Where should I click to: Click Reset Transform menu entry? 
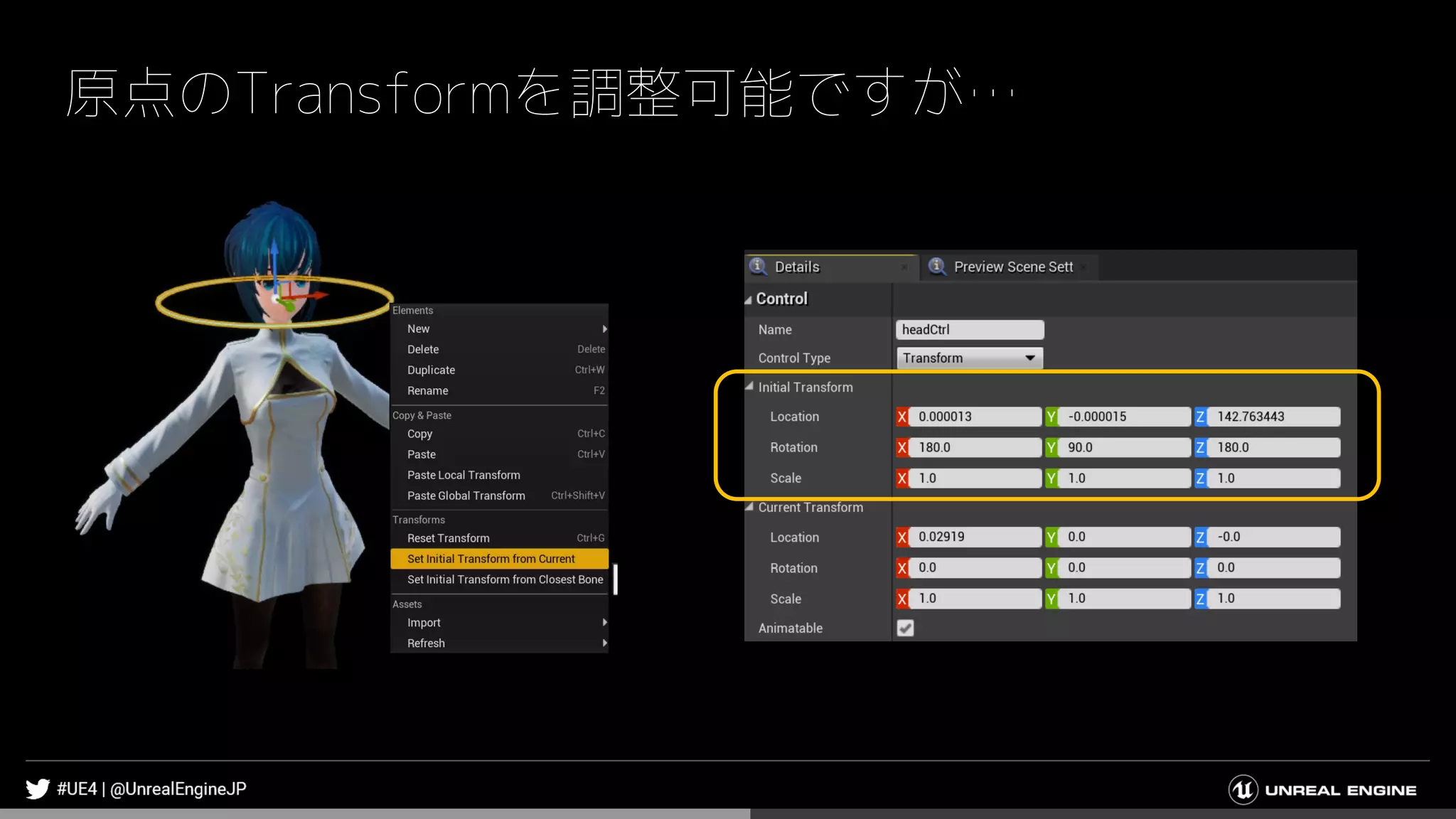pos(499,538)
